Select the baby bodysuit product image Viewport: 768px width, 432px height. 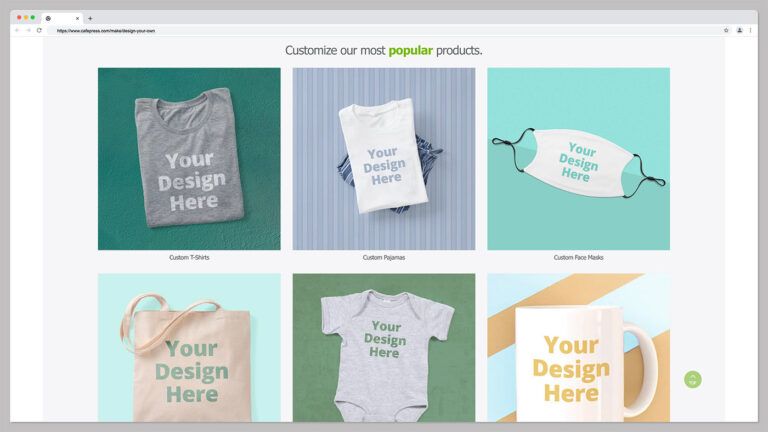[383, 348]
